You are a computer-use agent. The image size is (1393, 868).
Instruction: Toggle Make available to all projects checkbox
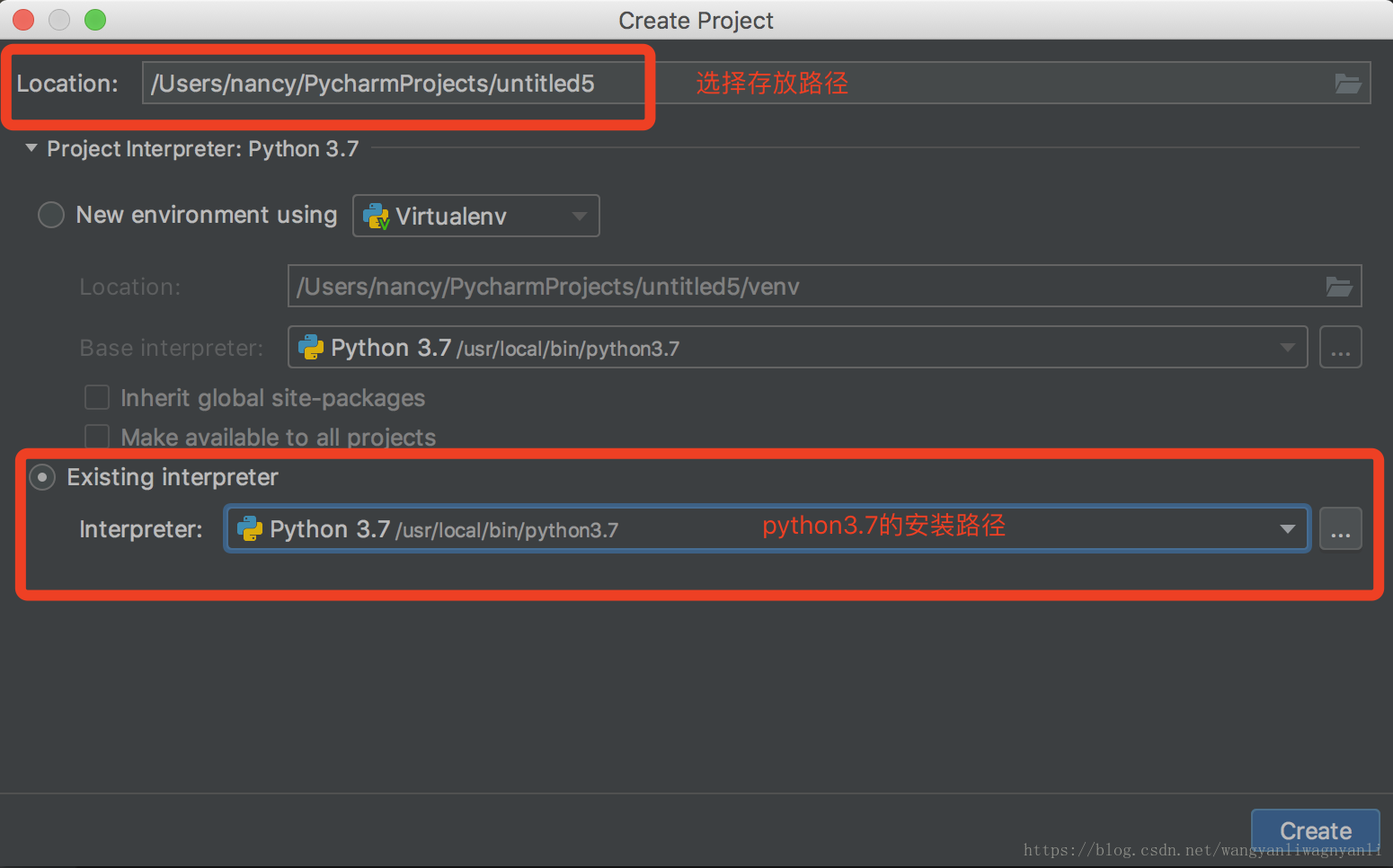[x=97, y=437]
